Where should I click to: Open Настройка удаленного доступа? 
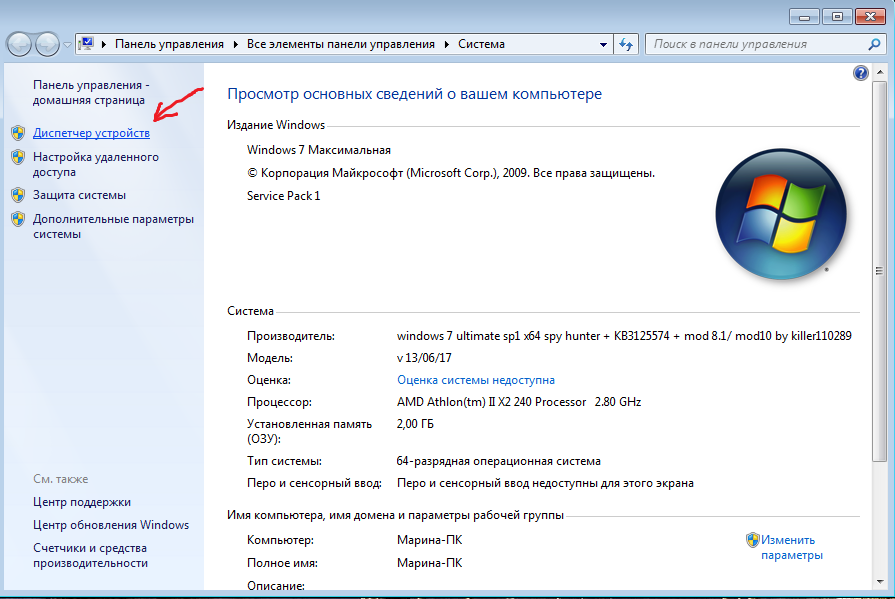click(x=95, y=164)
